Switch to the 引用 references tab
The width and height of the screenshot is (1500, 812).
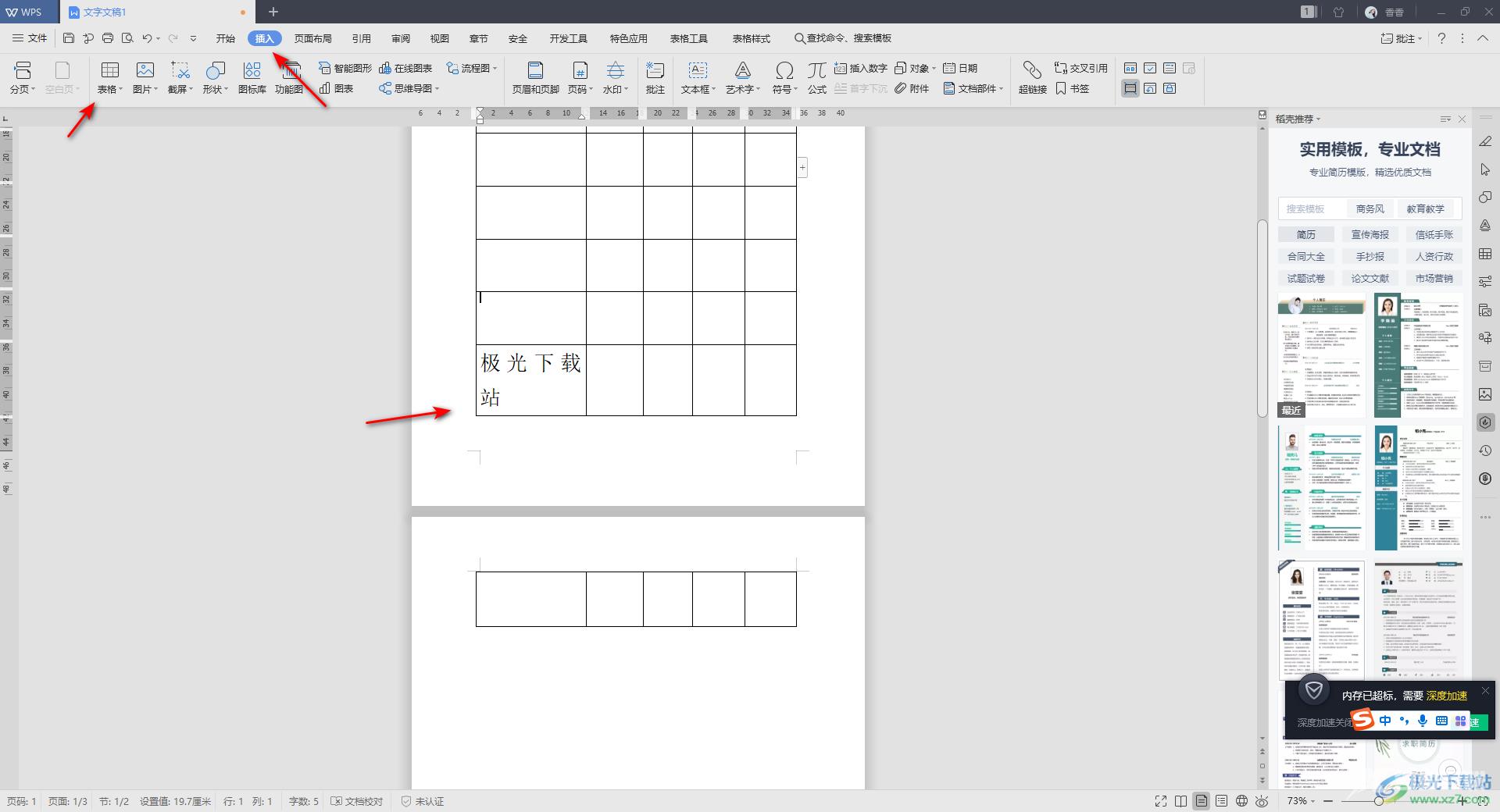(361, 37)
